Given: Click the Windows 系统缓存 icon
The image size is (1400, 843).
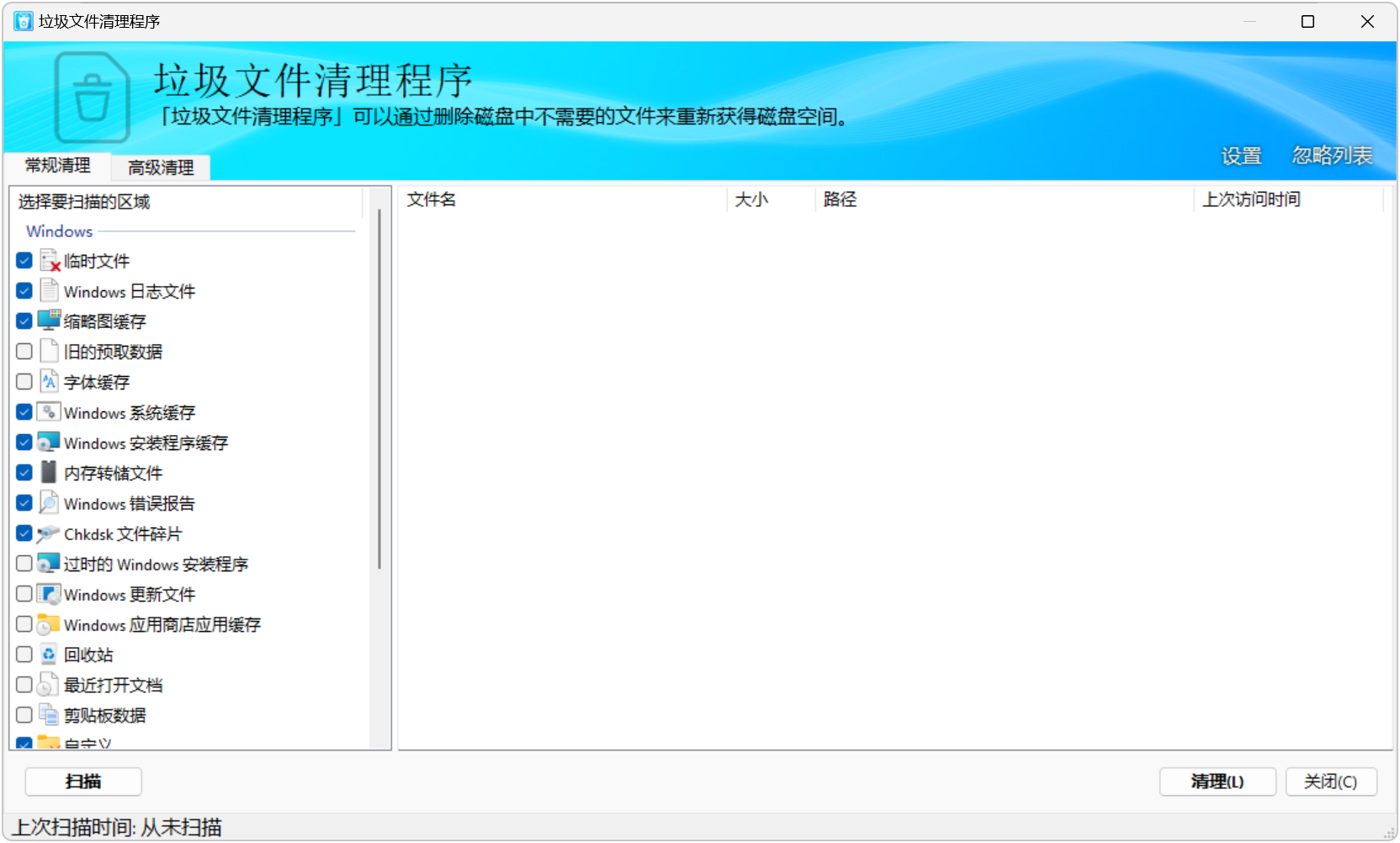Looking at the screenshot, I should (x=50, y=411).
